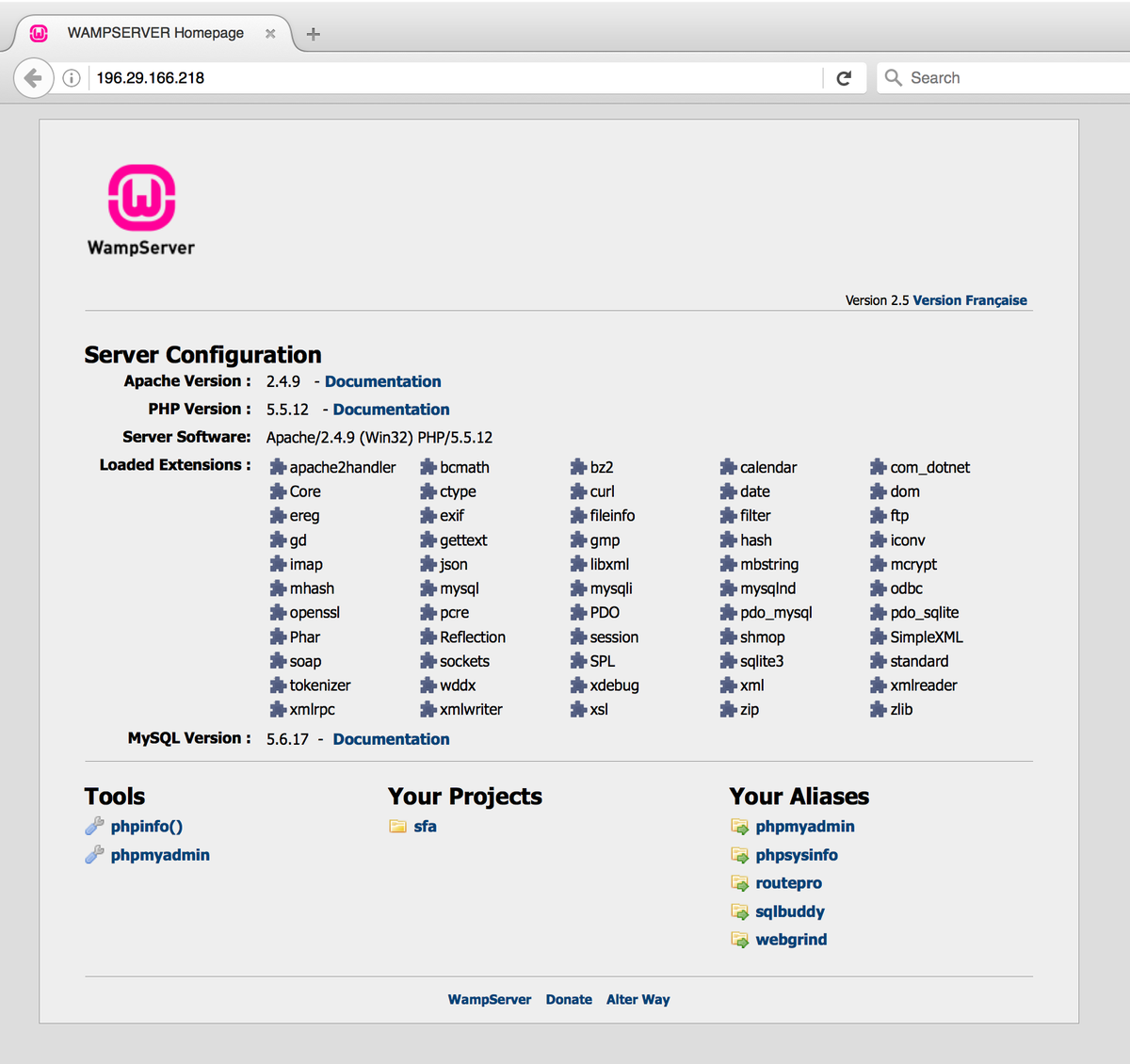This screenshot has height=1064, width=1130.
Task: Click the folder icon beside sfa
Action: point(398,826)
